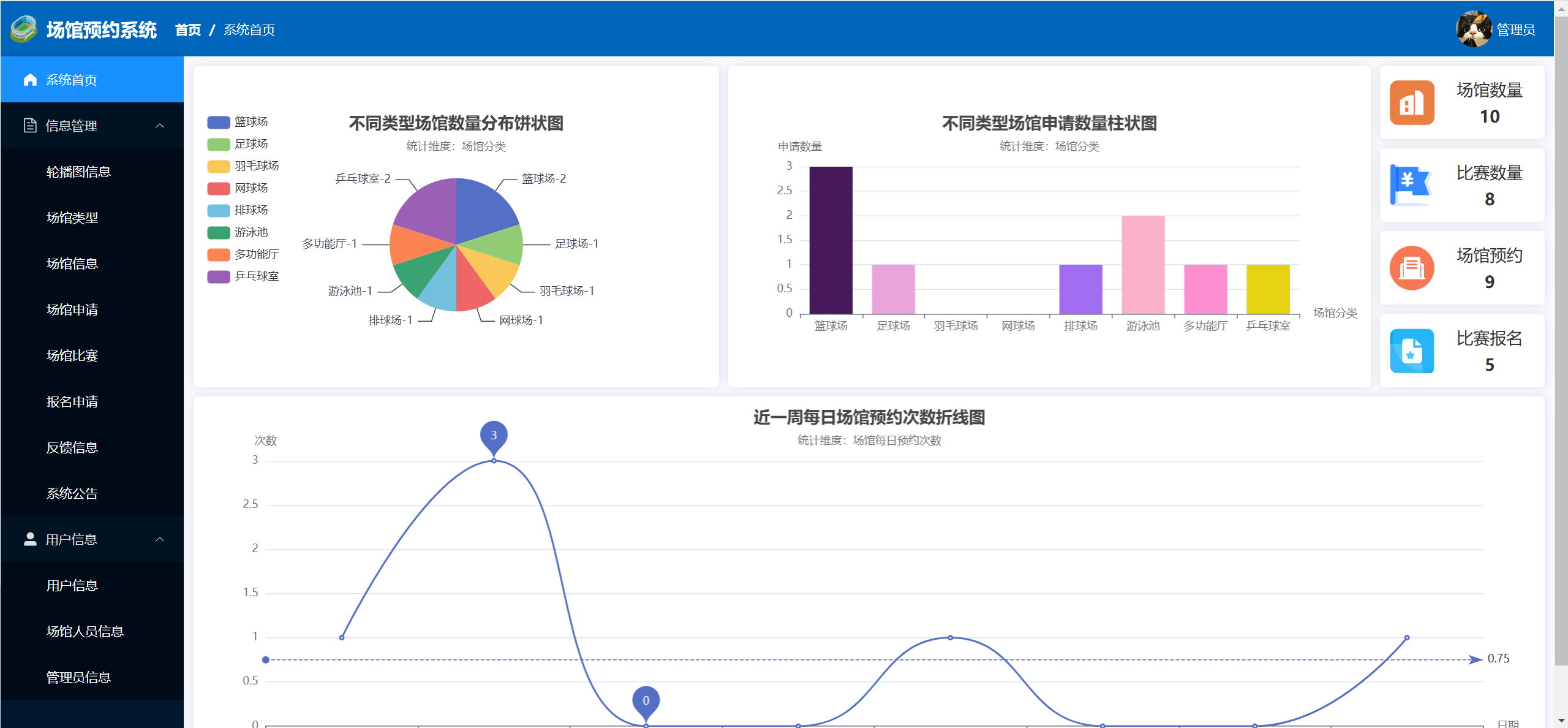This screenshot has width=1568, height=728.
Task: Open 场馆信息 menu item
Action: (72, 264)
